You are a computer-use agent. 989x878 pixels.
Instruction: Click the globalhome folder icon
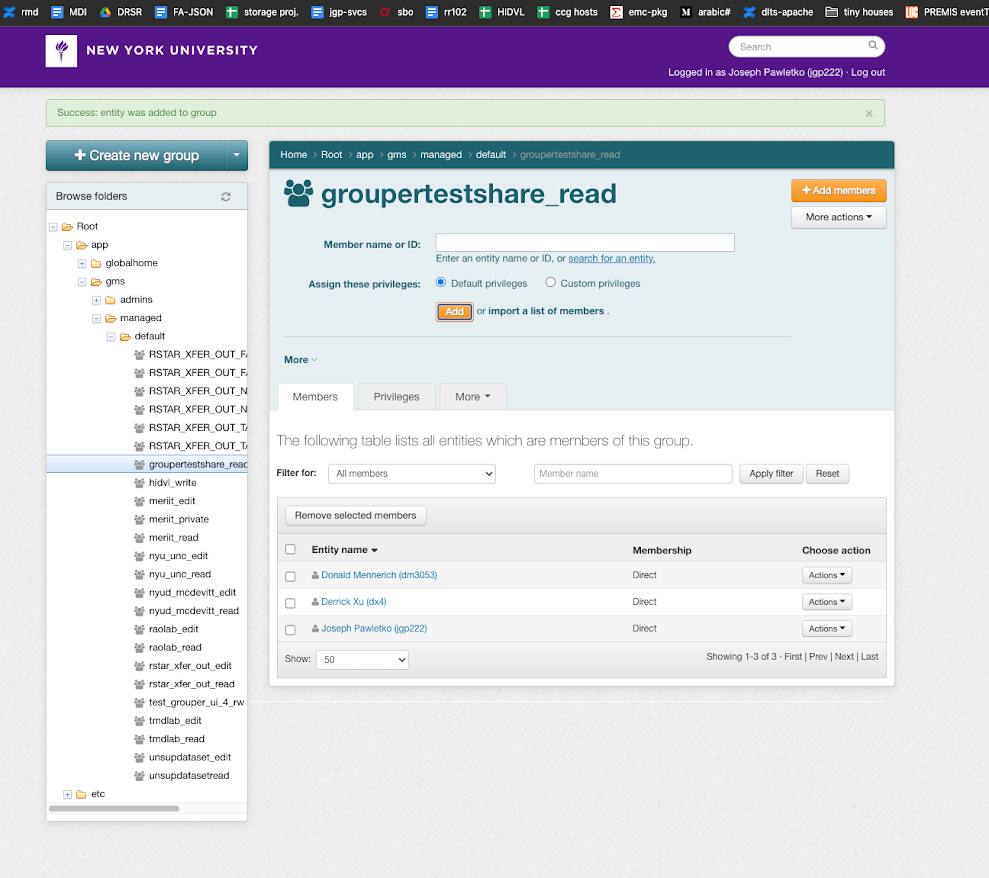(x=96, y=263)
